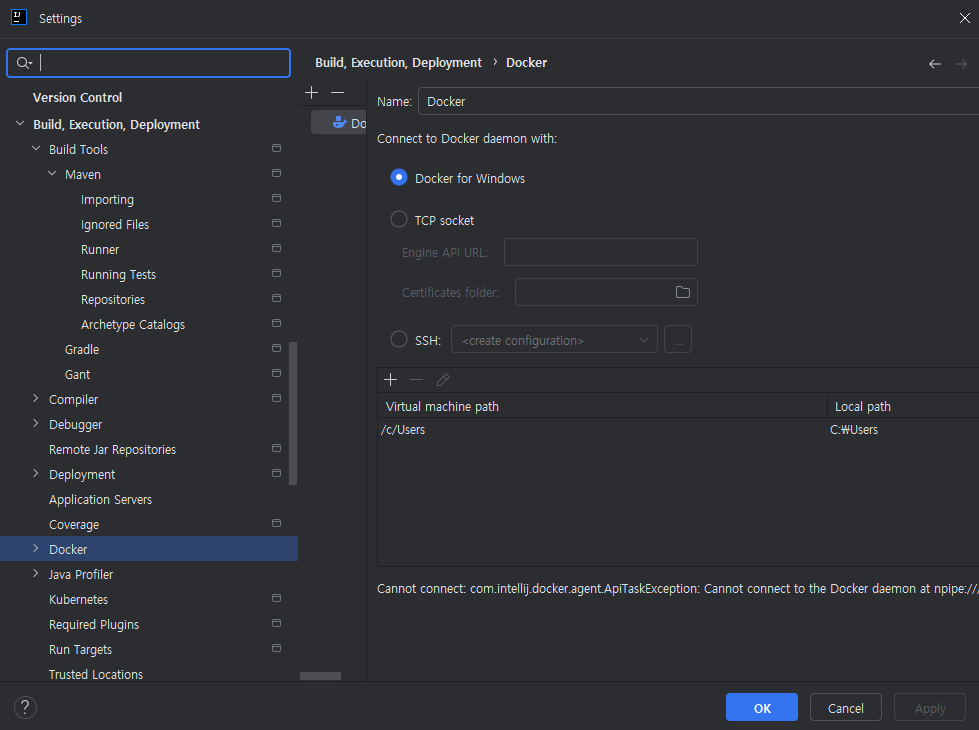Select the Docker whale entry in the connection list
Viewport: 979px width, 730px height.
coord(340,122)
